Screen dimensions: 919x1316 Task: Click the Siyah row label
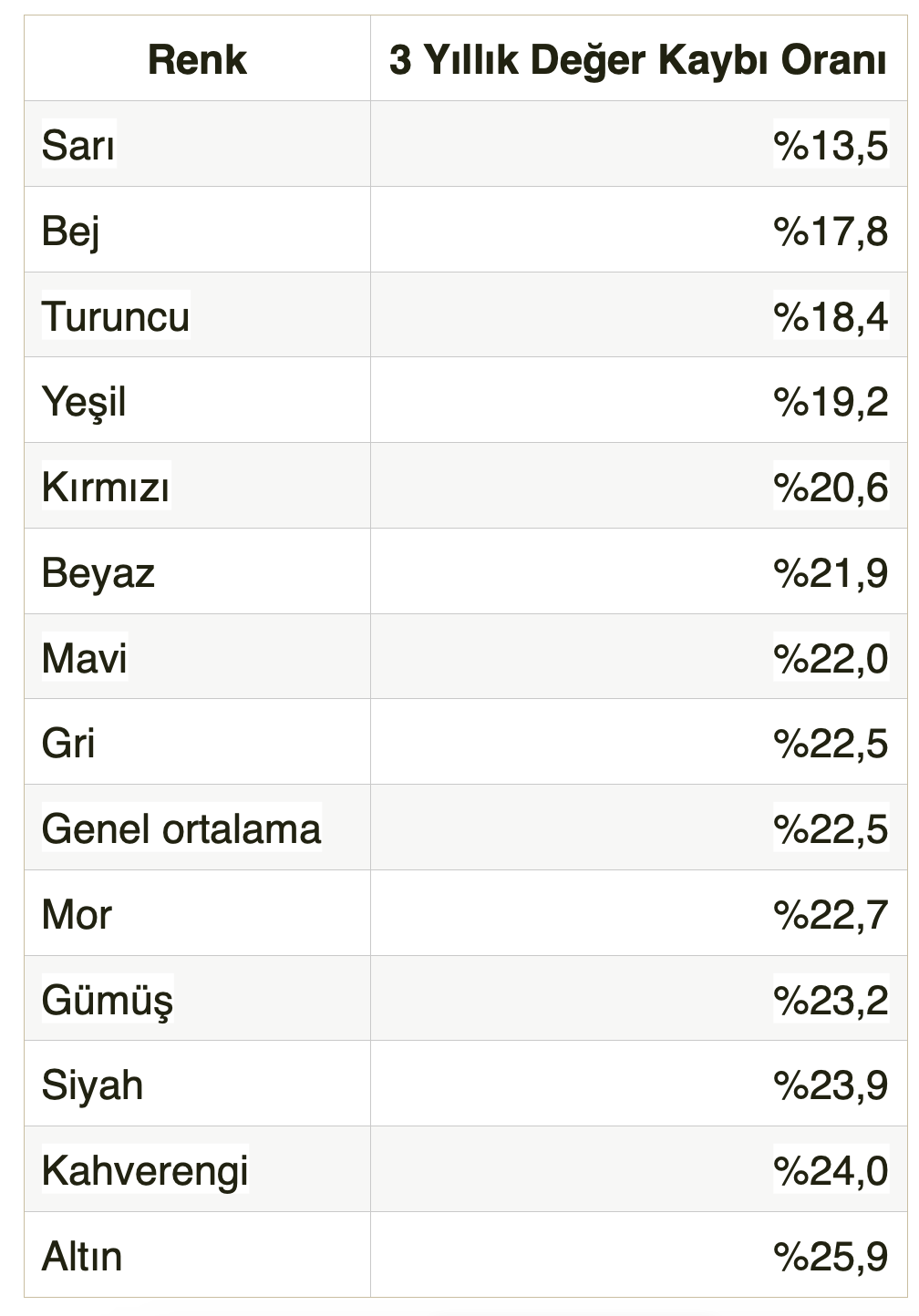[x=92, y=1085]
